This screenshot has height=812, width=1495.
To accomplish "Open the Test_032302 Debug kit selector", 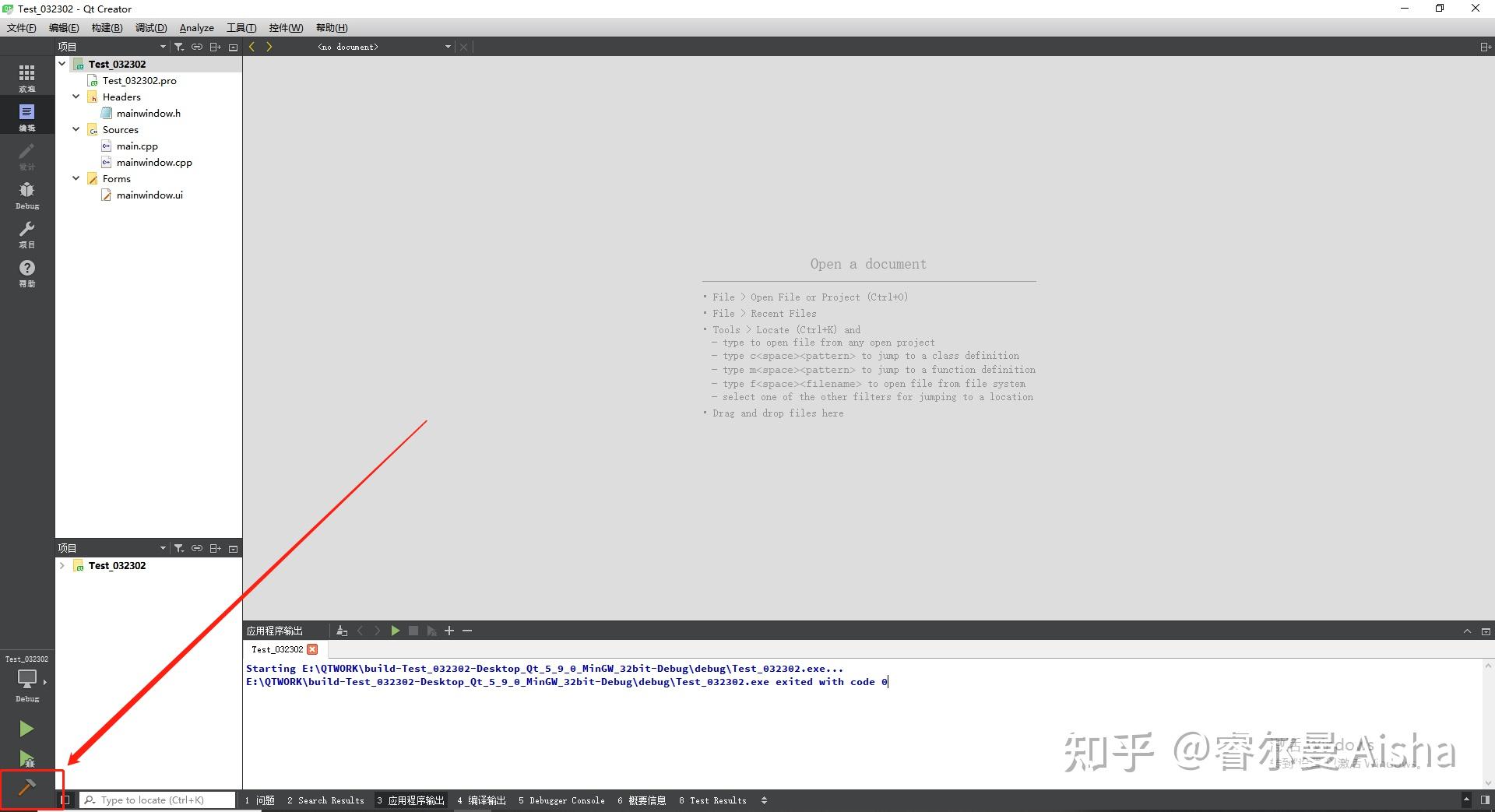I will (27, 680).
